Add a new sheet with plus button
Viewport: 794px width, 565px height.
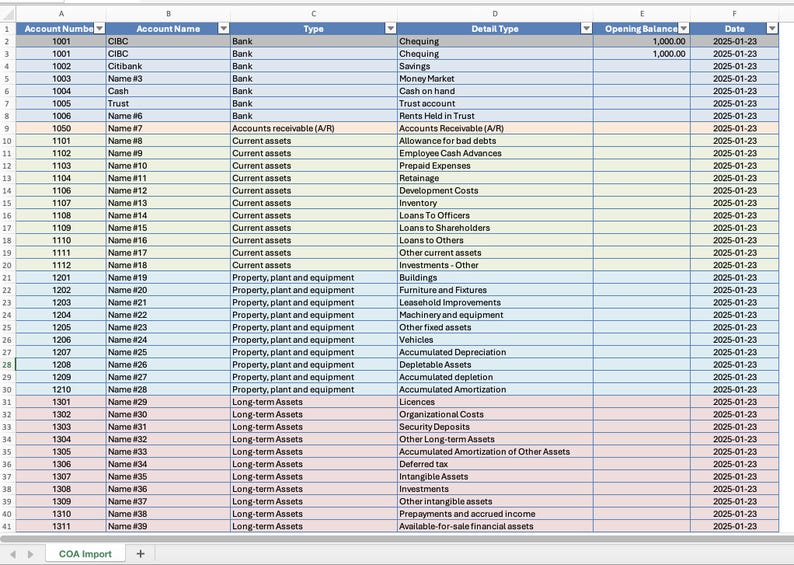(140, 554)
